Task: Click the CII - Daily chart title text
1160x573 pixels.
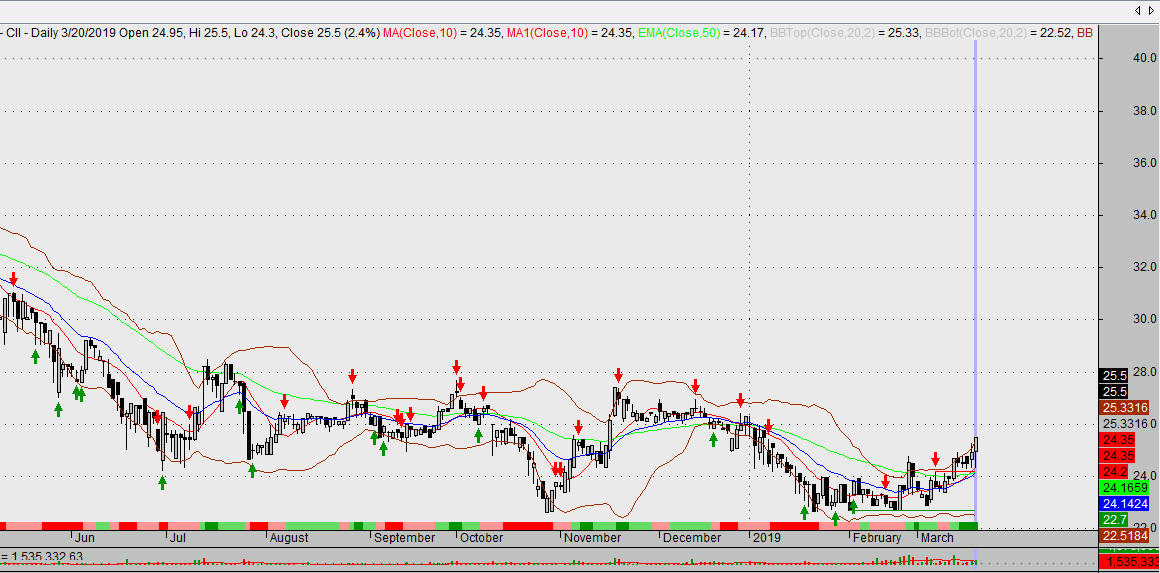Action: tap(38, 33)
